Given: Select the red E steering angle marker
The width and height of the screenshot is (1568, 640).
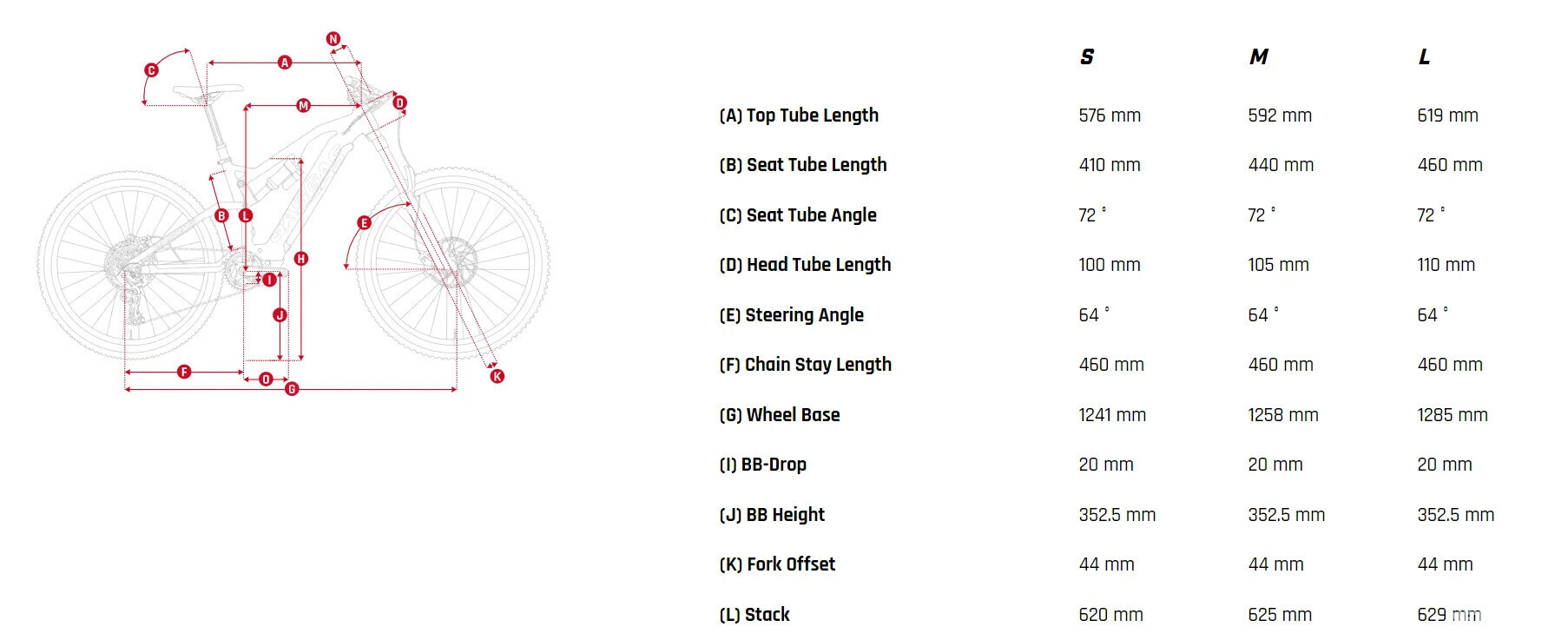Looking at the screenshot, I should click(365, 223).
